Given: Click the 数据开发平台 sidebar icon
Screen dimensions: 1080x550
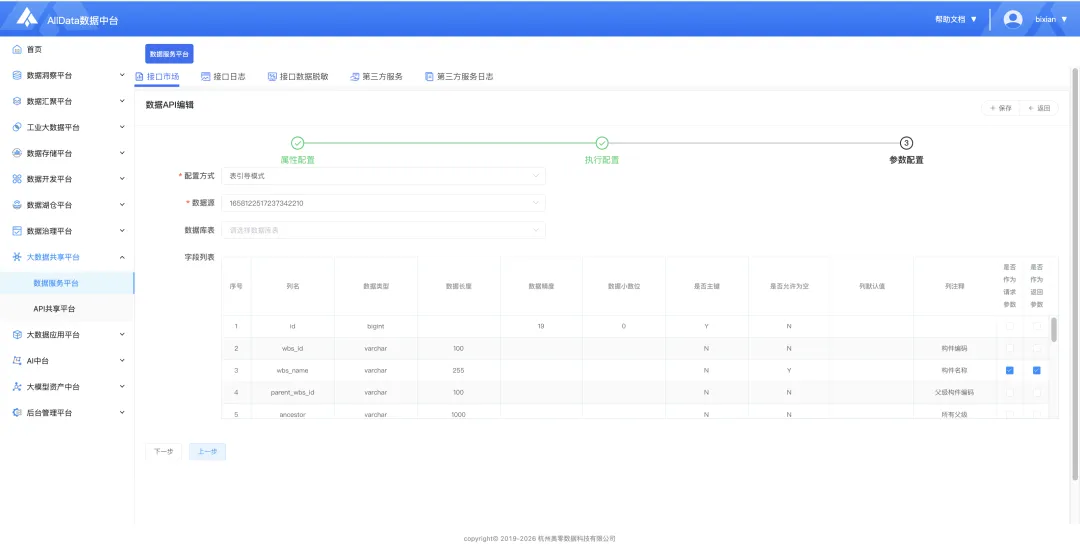Looking at the screenshot, I should [x=17, y=179].
